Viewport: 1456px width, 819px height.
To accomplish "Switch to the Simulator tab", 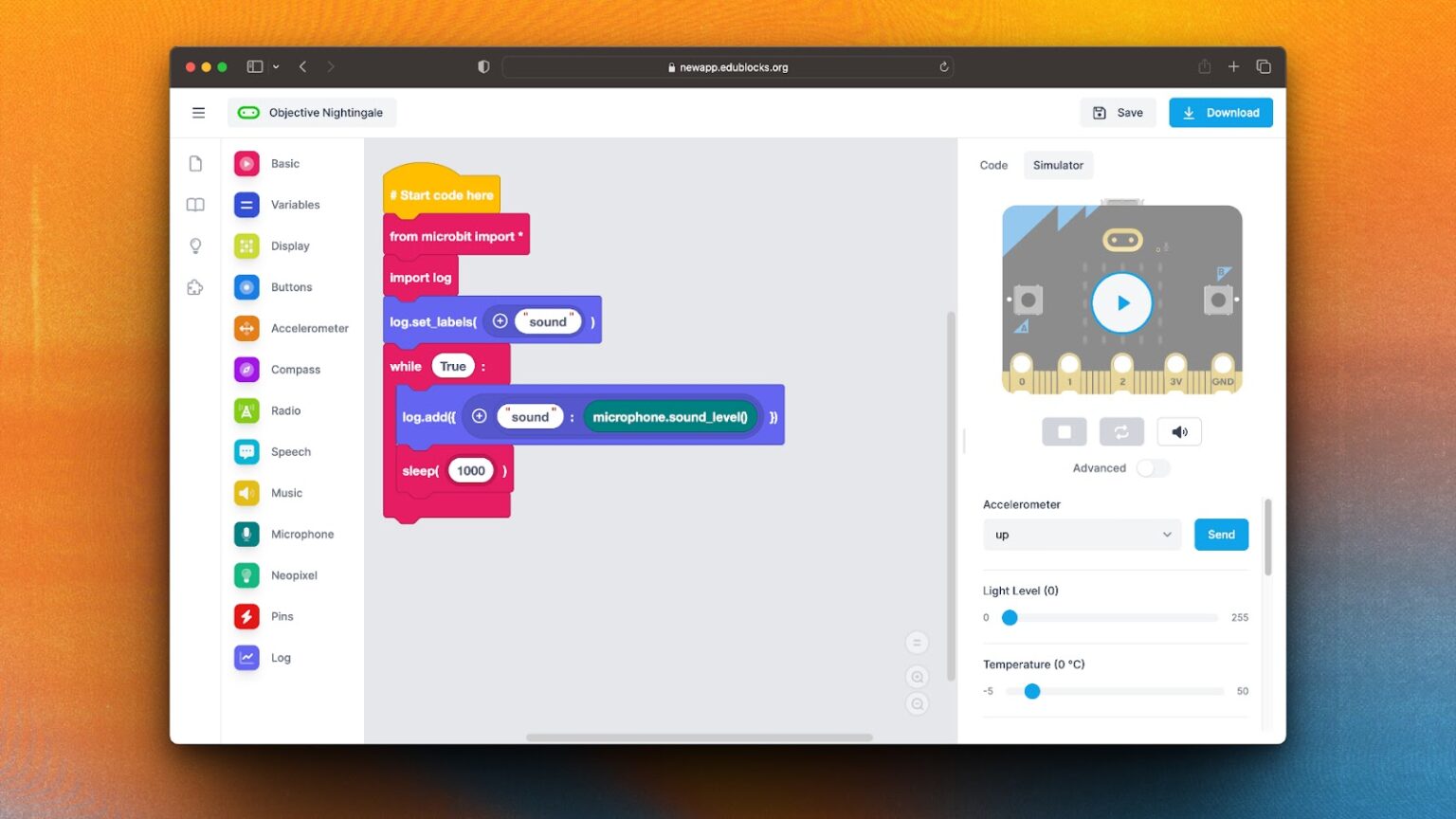I will pos(1058,165).
